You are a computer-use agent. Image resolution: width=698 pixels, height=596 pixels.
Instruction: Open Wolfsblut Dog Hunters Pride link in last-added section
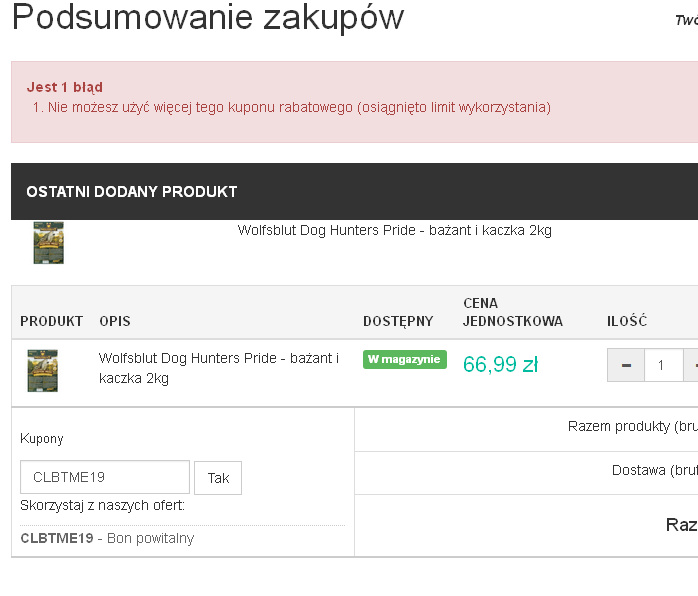click(x=394, y=230)
